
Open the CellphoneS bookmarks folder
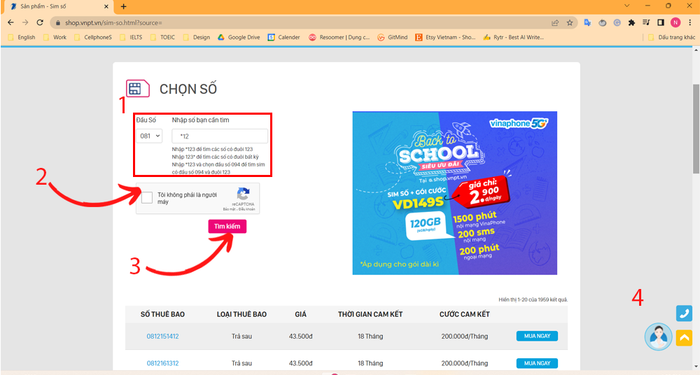(93, 38)
